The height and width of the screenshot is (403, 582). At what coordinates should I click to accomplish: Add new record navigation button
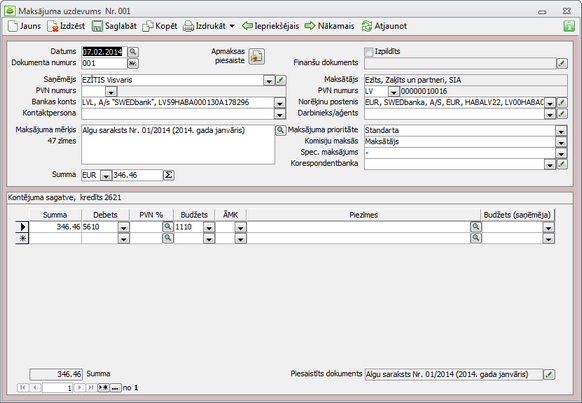pyautogui.click(x=103, y=388)
